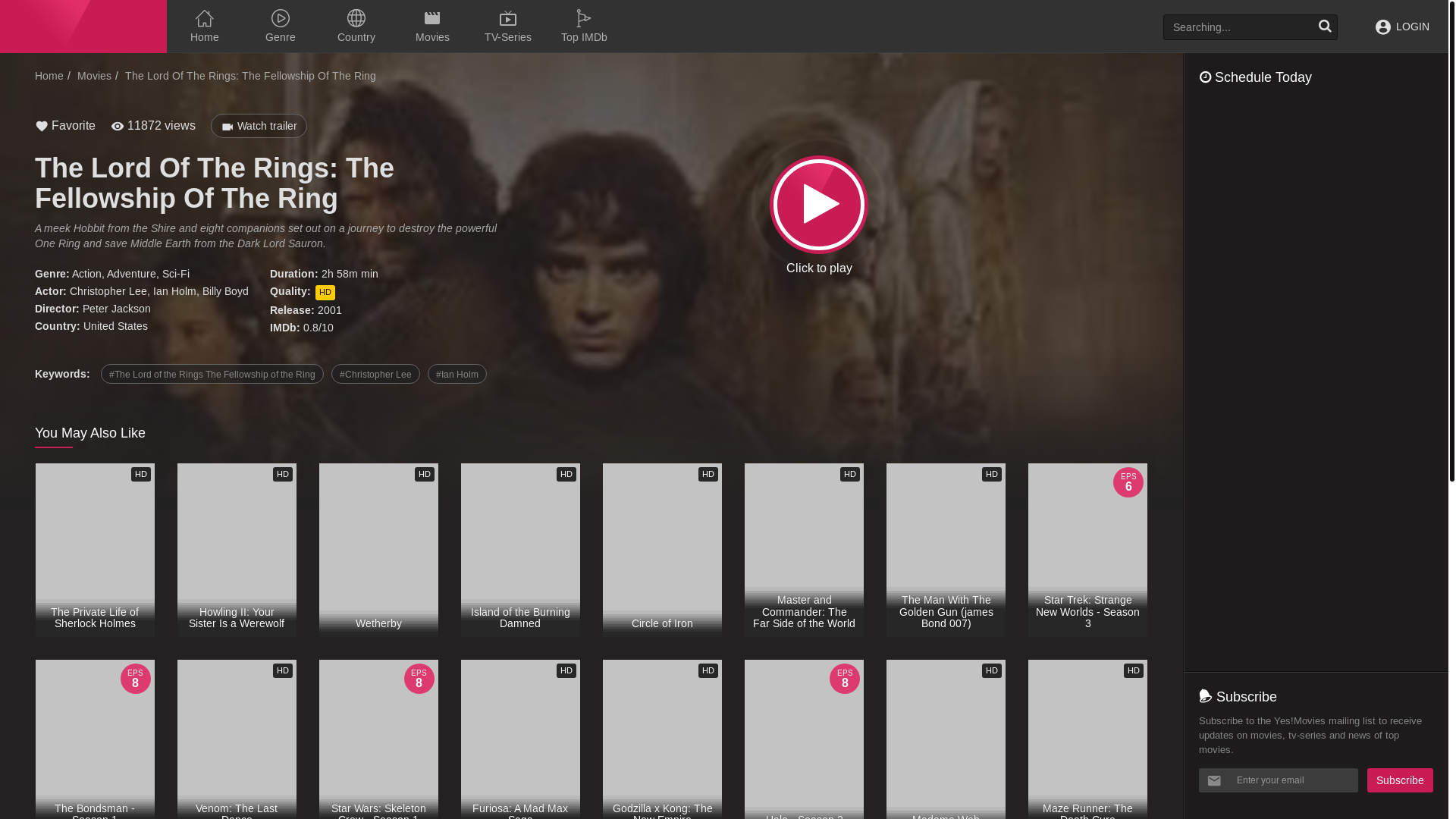Open Star Trek: Strange New Worlds Season 3
This screenshot has height=819, width=1456.
pyautogui.click(x=1087, y=550)
